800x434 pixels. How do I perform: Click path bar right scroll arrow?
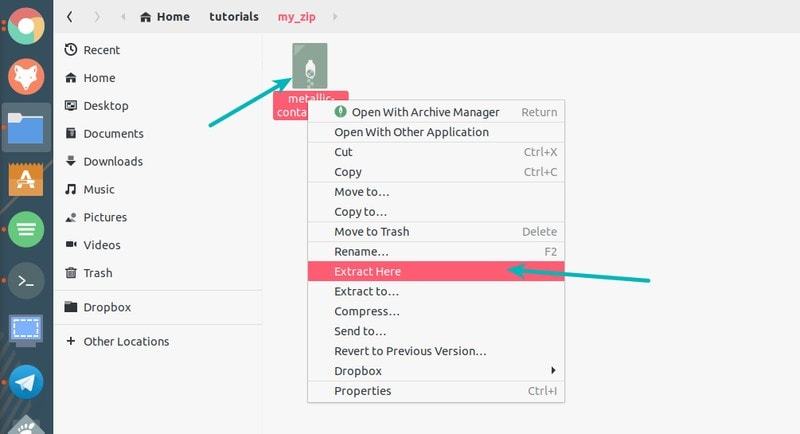point(334,17)
